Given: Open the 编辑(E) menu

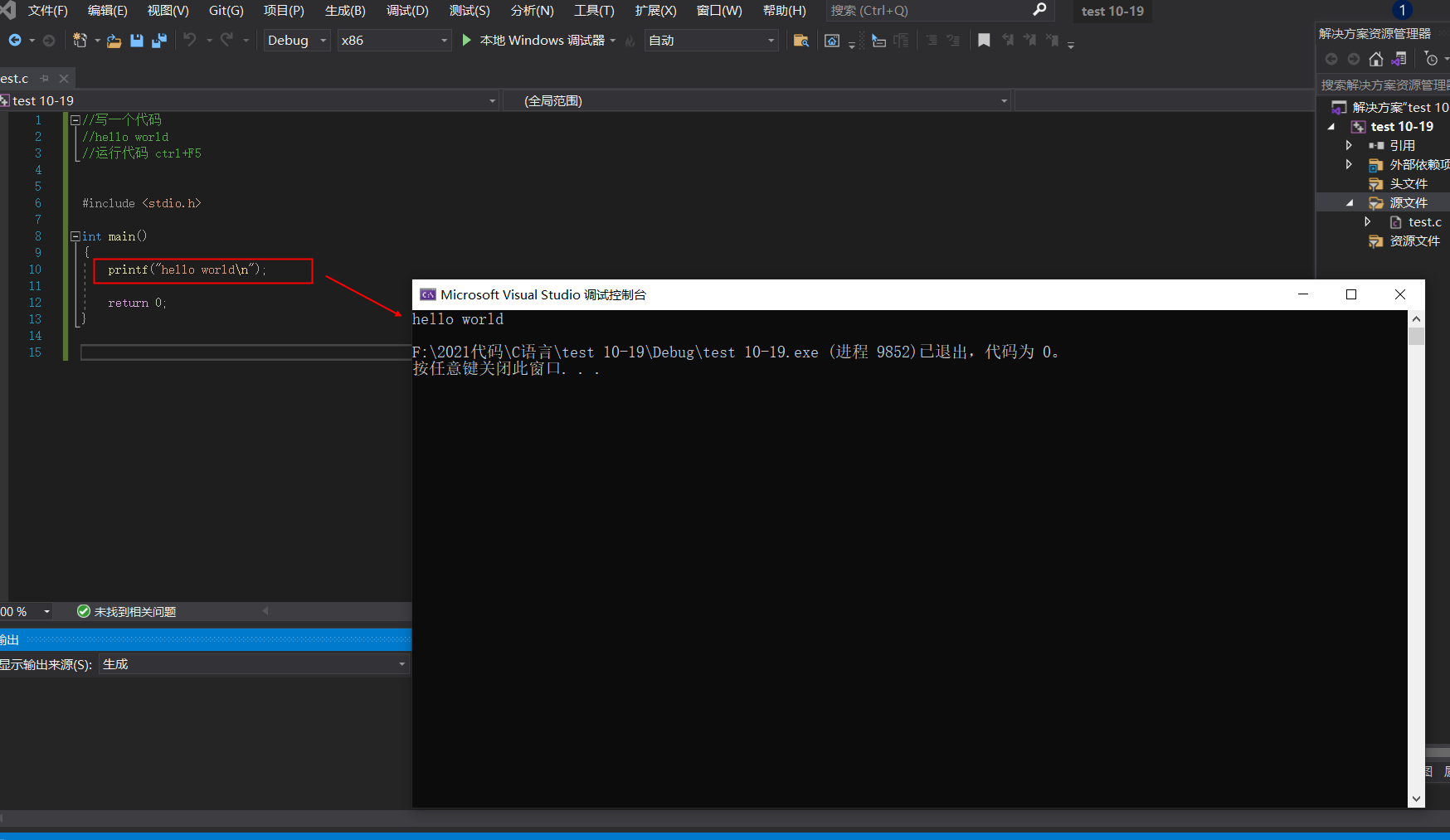Looking at the screenshot, I should 108,11.
